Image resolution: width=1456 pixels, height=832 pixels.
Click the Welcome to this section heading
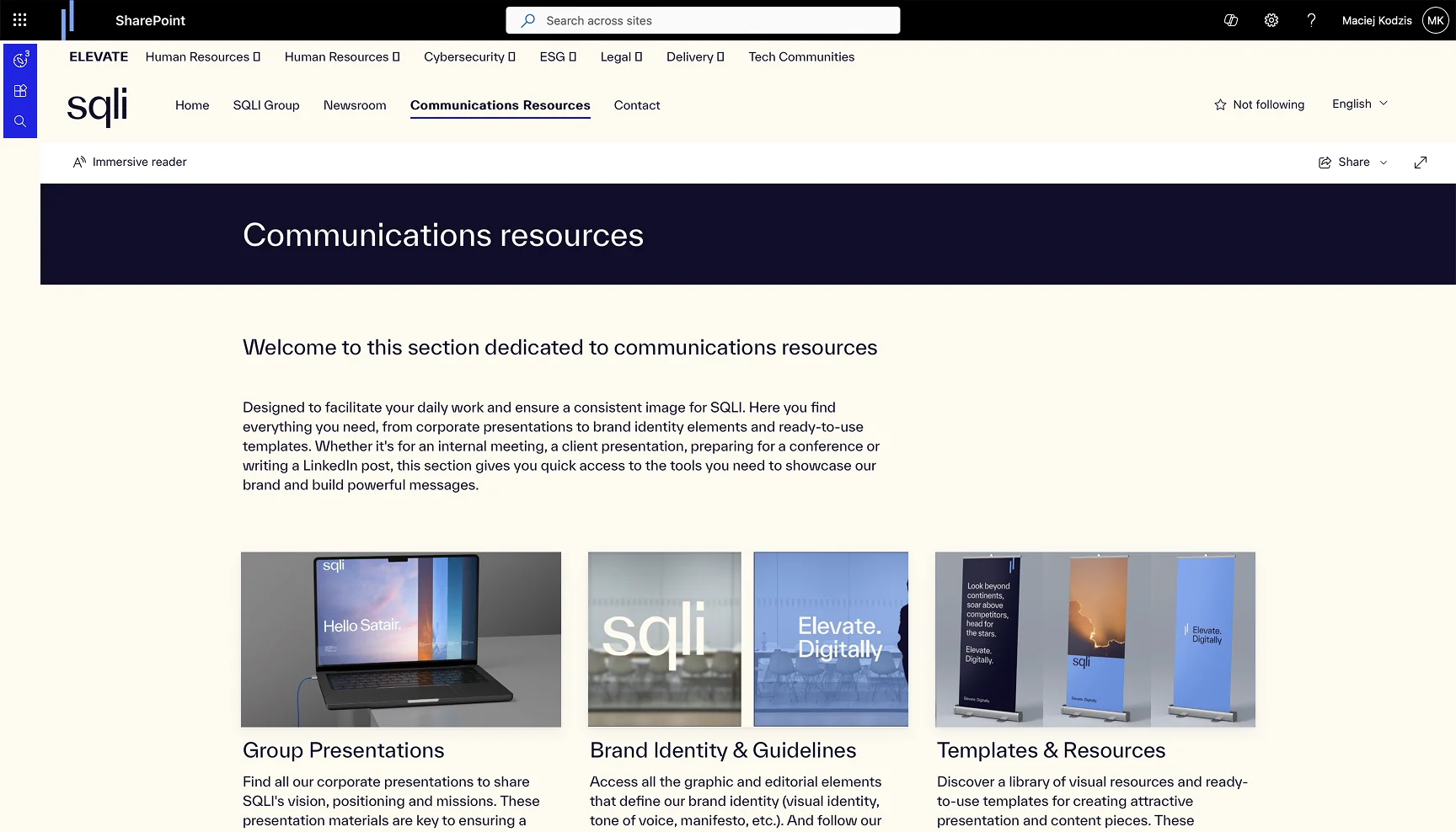pos(559,348)
